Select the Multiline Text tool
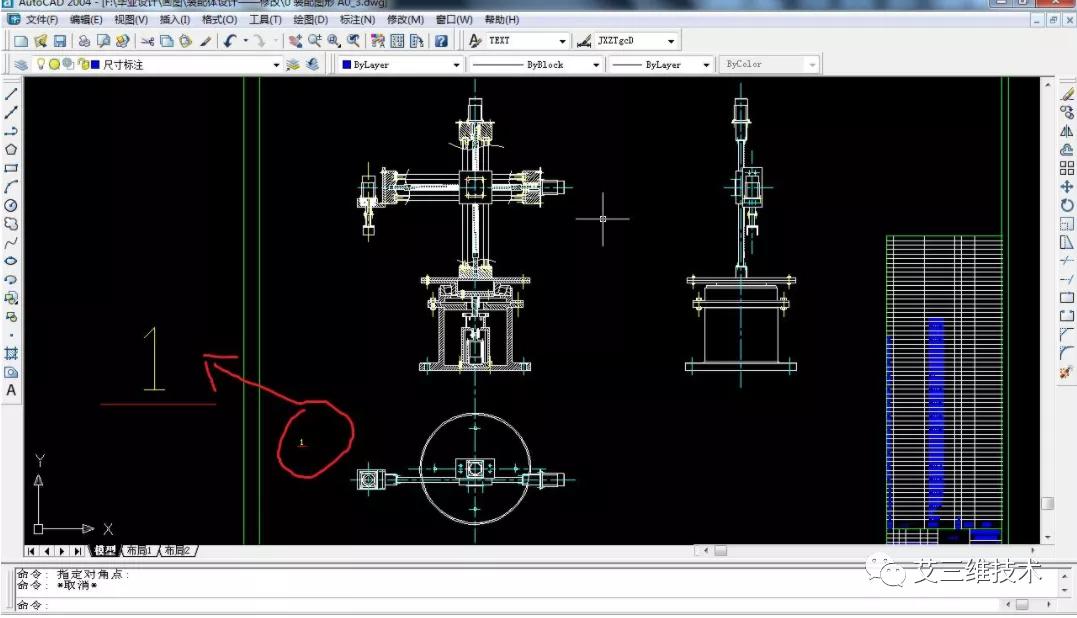The width and height of the screenshot is (1077, 618). pos(12,391)
